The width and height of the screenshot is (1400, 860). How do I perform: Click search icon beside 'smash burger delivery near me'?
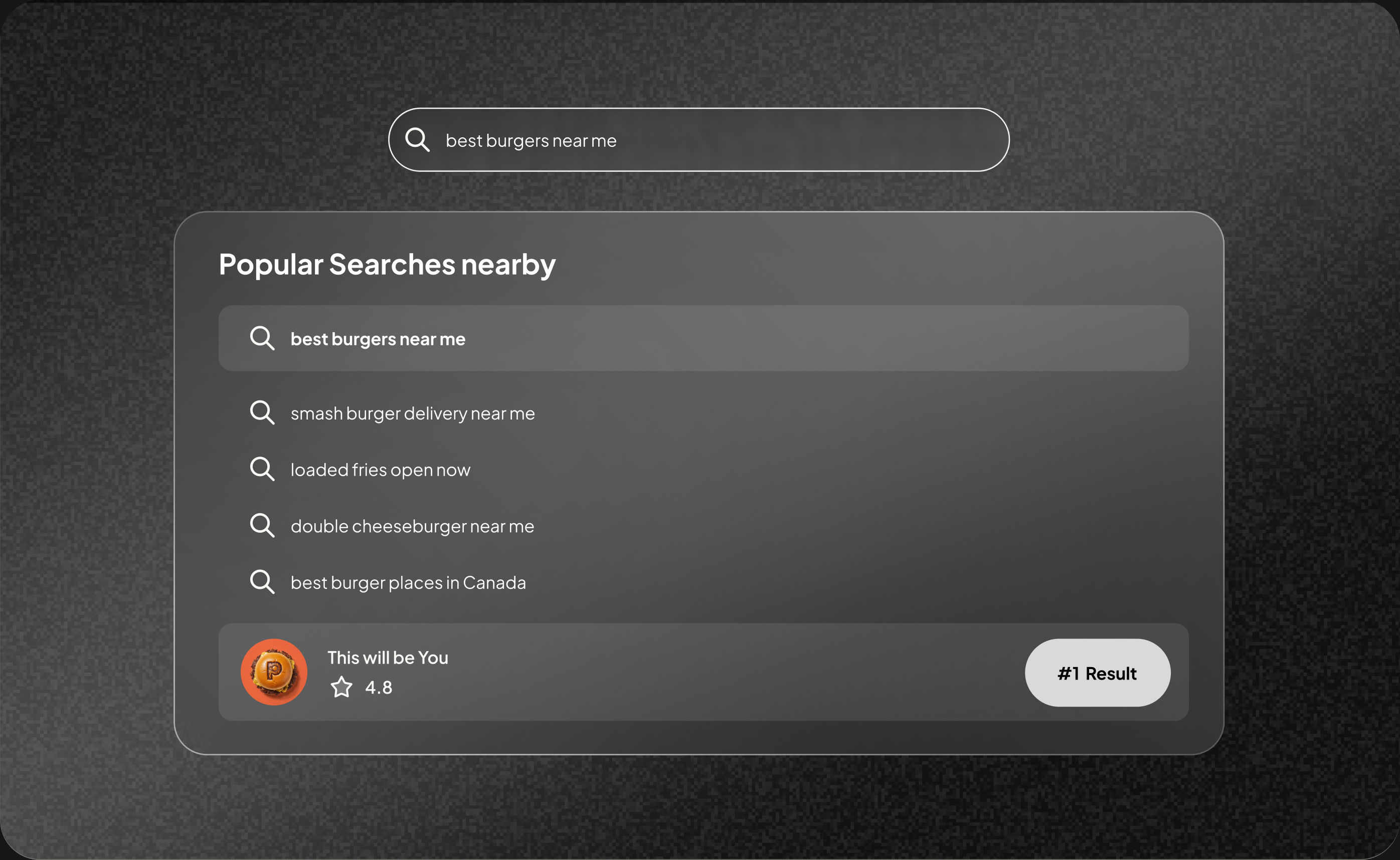tap(262, 412)
